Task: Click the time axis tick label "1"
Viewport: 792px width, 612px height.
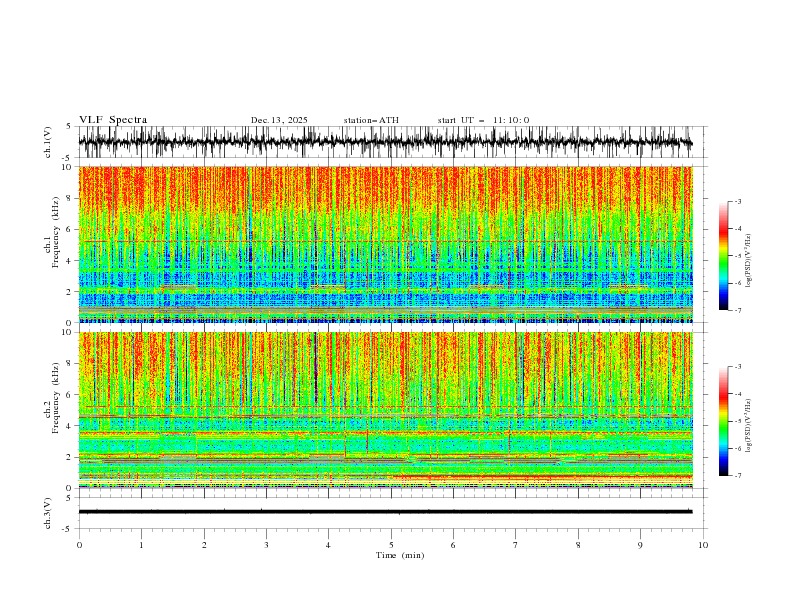Action: point(141,545)
